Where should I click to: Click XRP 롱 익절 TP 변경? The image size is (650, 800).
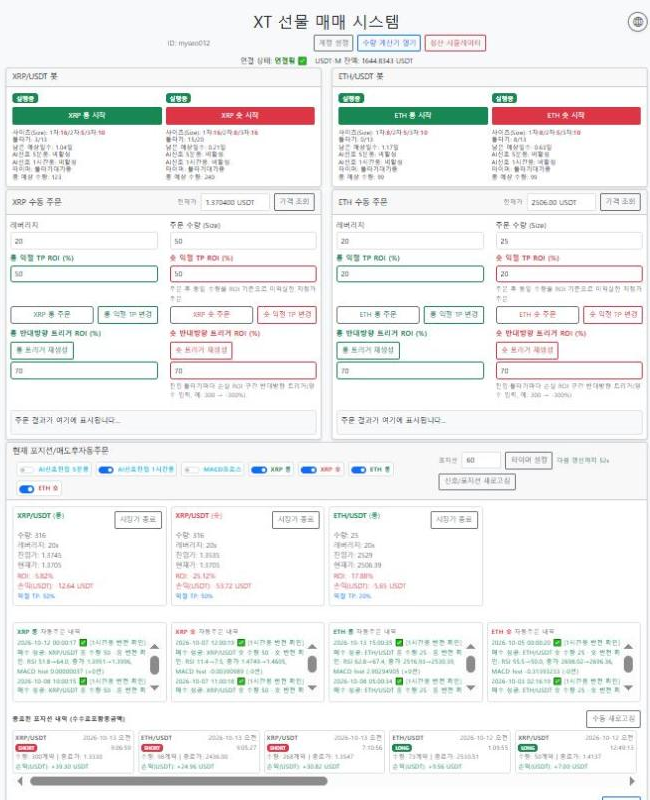(x=128, y=315)
